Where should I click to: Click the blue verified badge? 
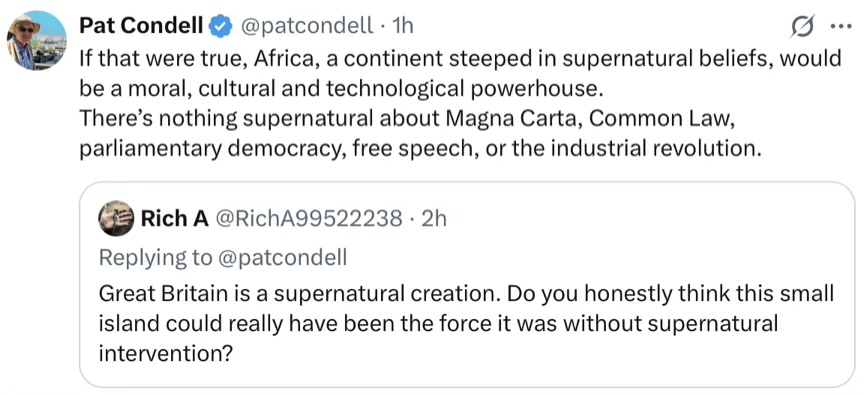pyautogui.click(x=222, y=26)
